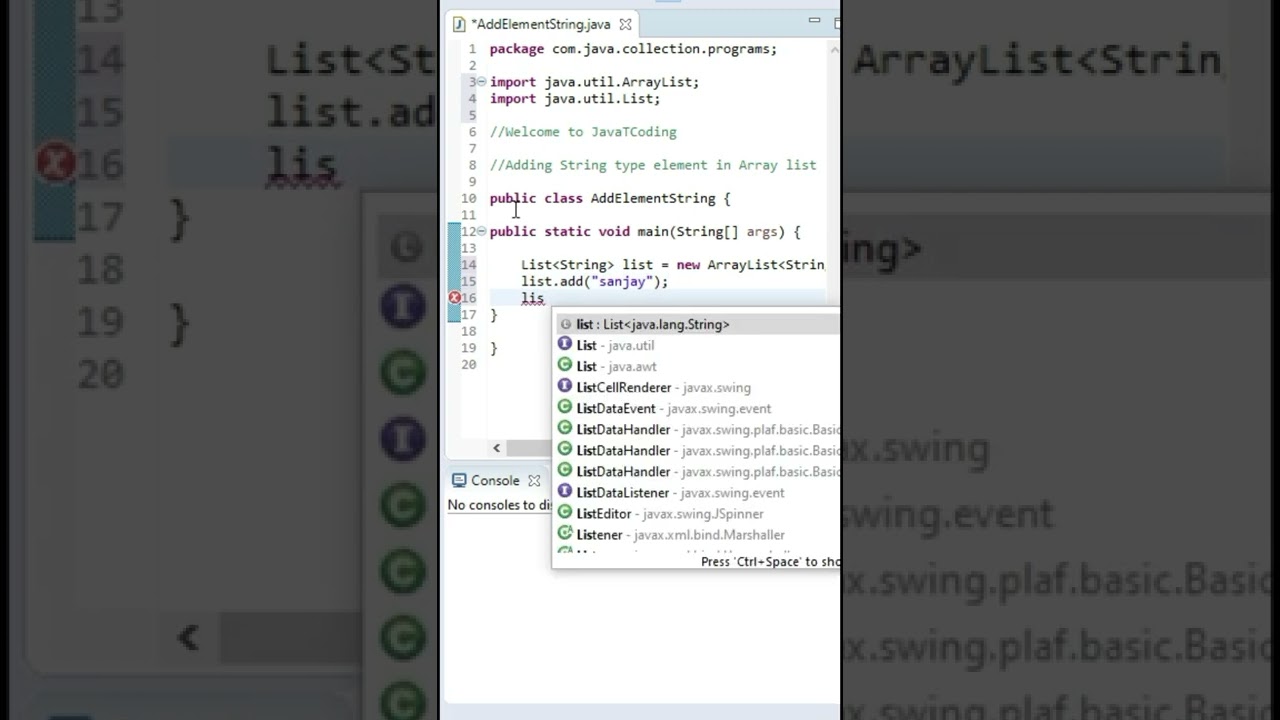1280x720 pixels.
Task: Select the ListDataEvent javax.swing.event proposal
Action: coord(697,408)
